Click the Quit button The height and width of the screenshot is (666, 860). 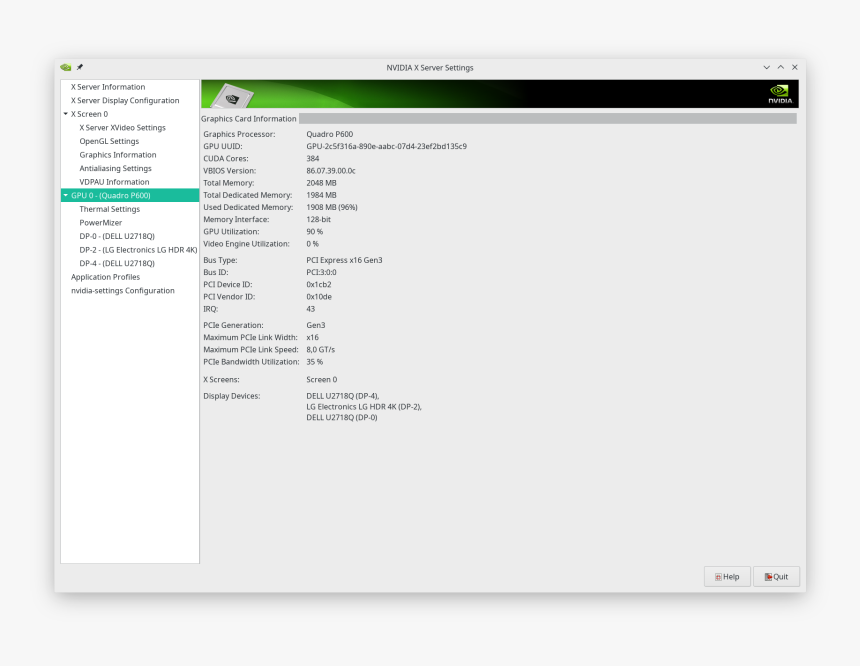(776, 577)
